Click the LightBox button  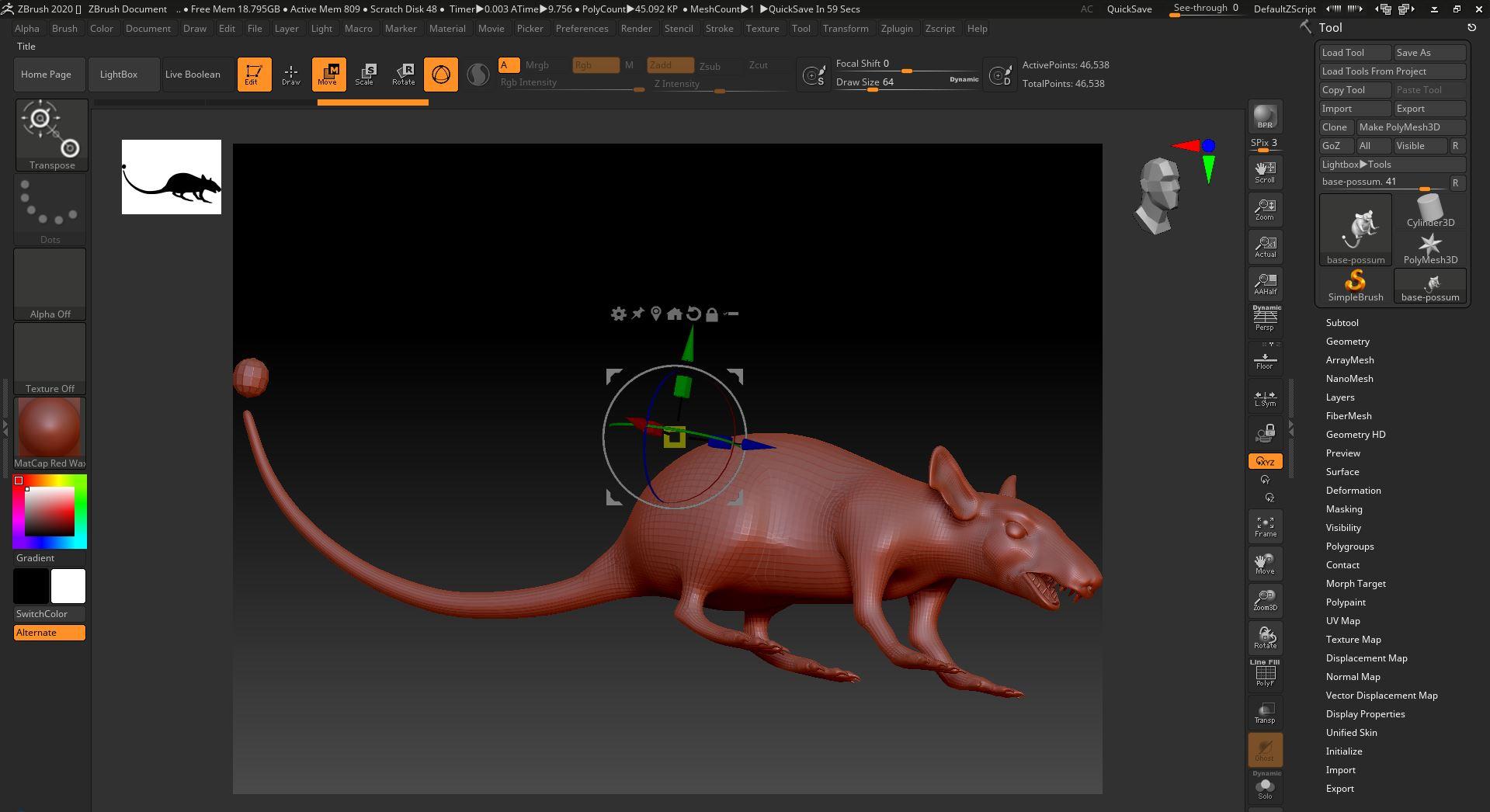119,75
